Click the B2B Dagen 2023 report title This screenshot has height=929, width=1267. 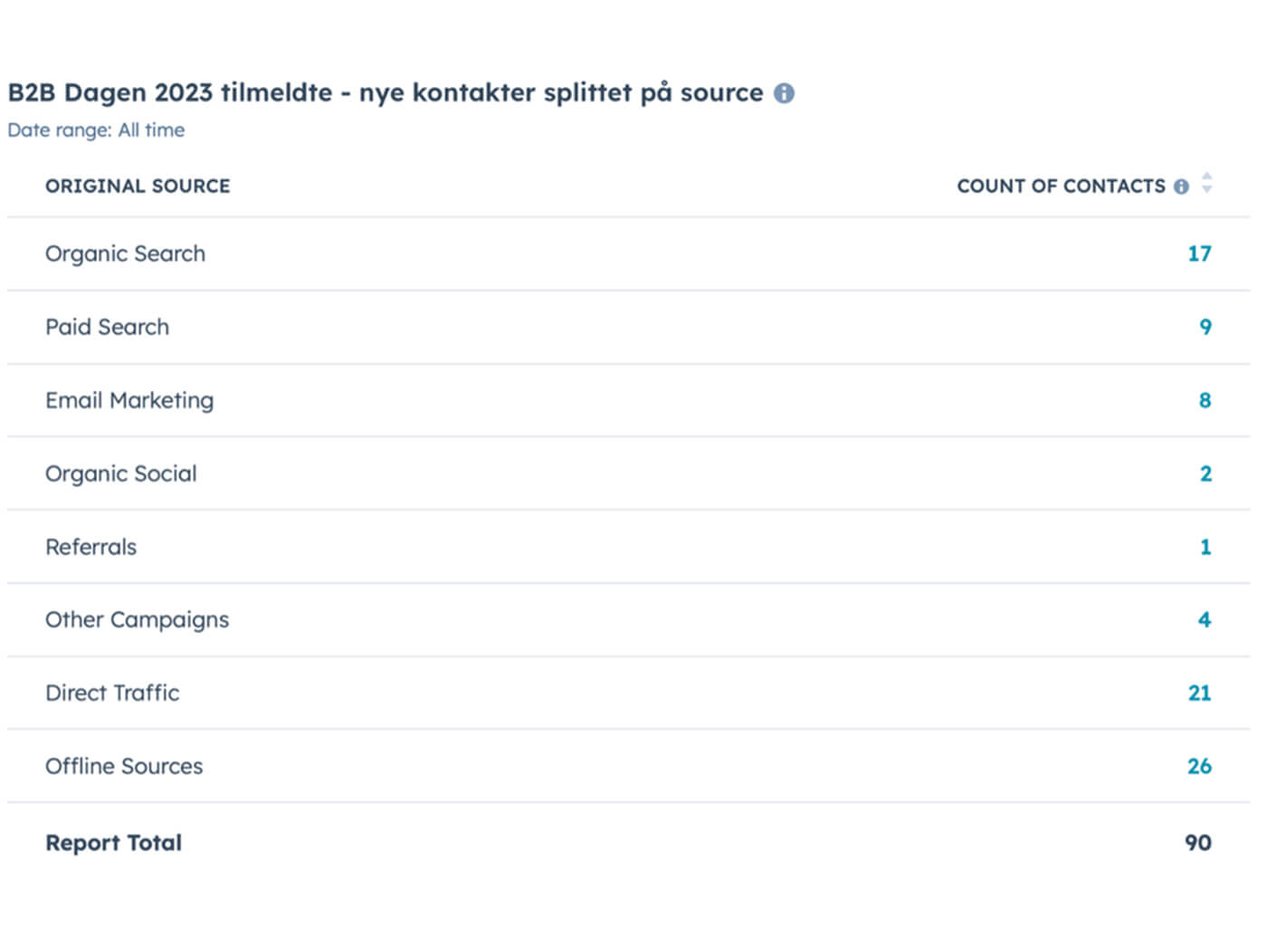point(385,93)
